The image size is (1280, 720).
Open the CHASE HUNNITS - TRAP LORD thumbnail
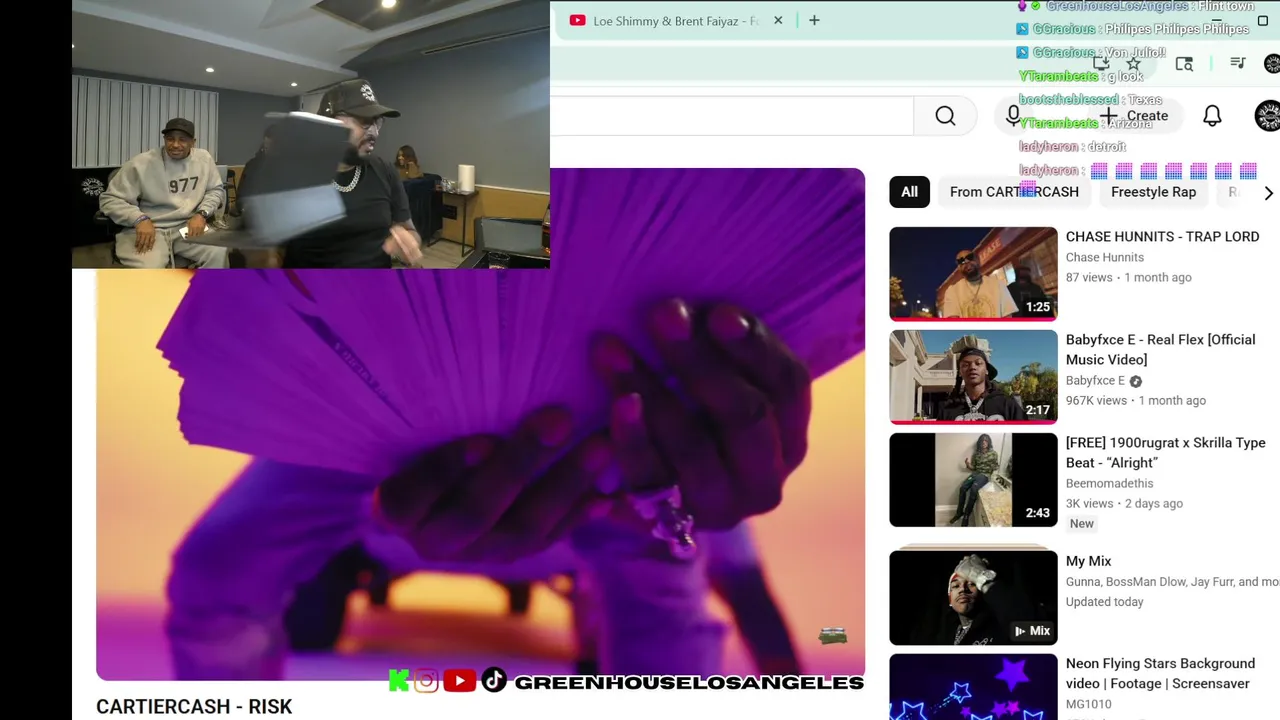tap(973, 274)
